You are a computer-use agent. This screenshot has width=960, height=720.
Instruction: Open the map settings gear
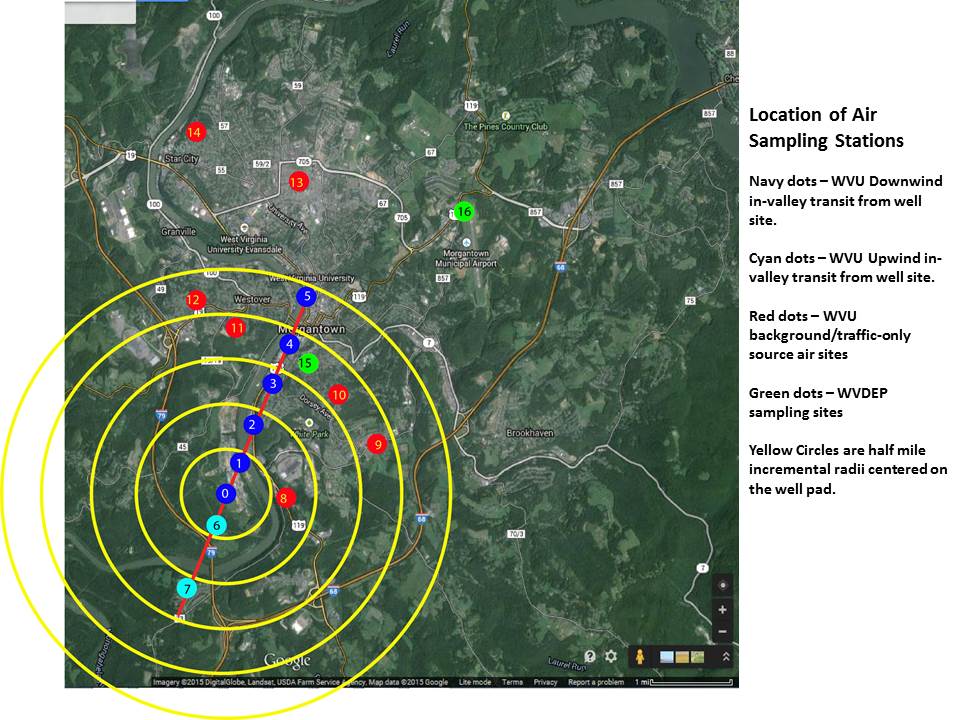pos(610,656)
